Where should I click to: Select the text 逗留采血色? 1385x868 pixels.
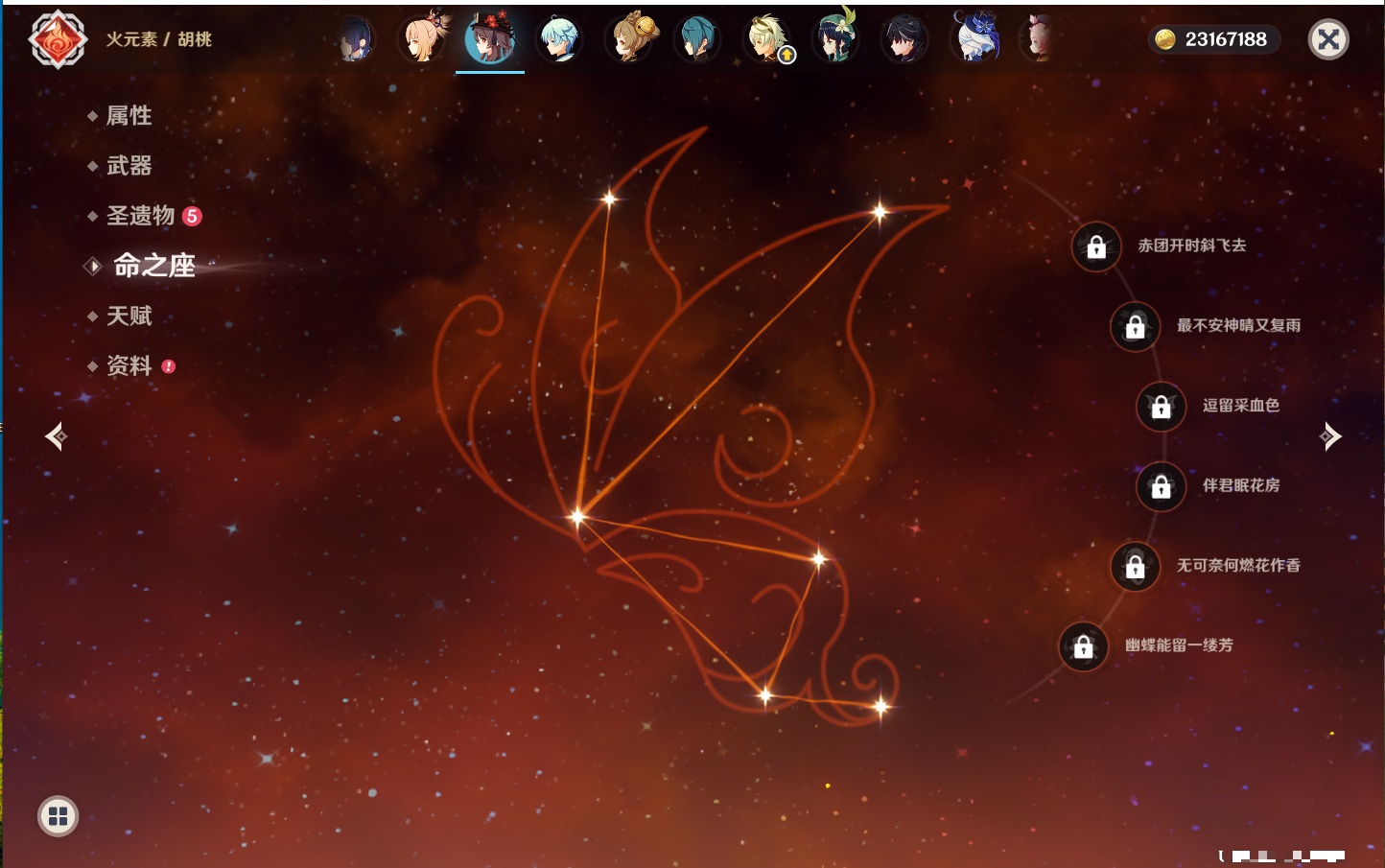[x=1241, y=405]
